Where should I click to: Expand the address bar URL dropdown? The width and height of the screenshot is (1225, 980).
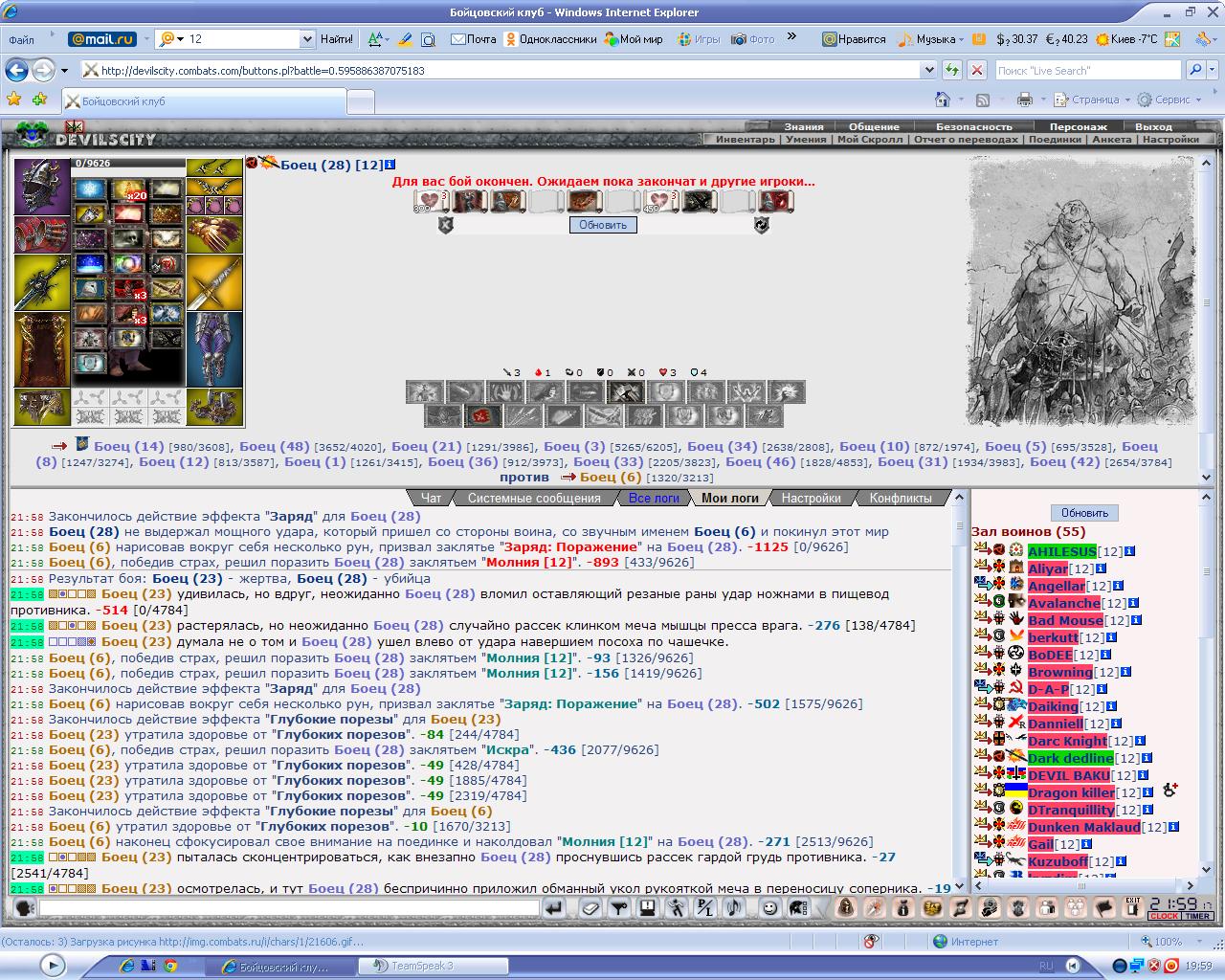click(x=928, y=70)
